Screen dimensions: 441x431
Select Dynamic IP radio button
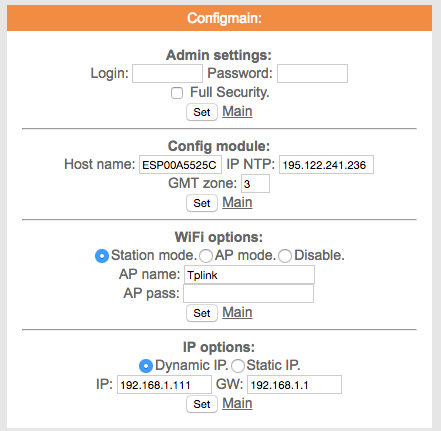coord(146,366)
